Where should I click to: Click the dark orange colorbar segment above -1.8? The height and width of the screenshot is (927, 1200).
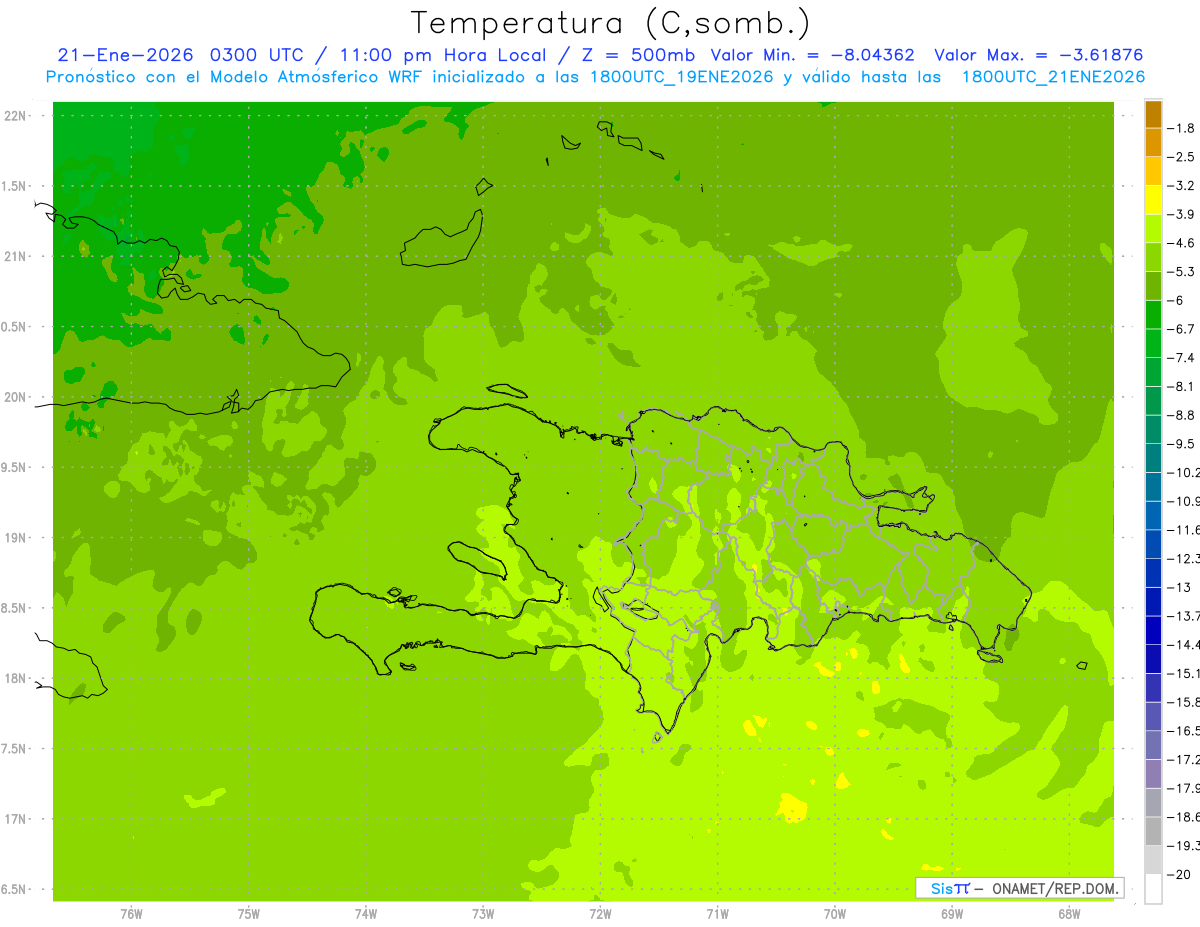tap(1153, 114)
